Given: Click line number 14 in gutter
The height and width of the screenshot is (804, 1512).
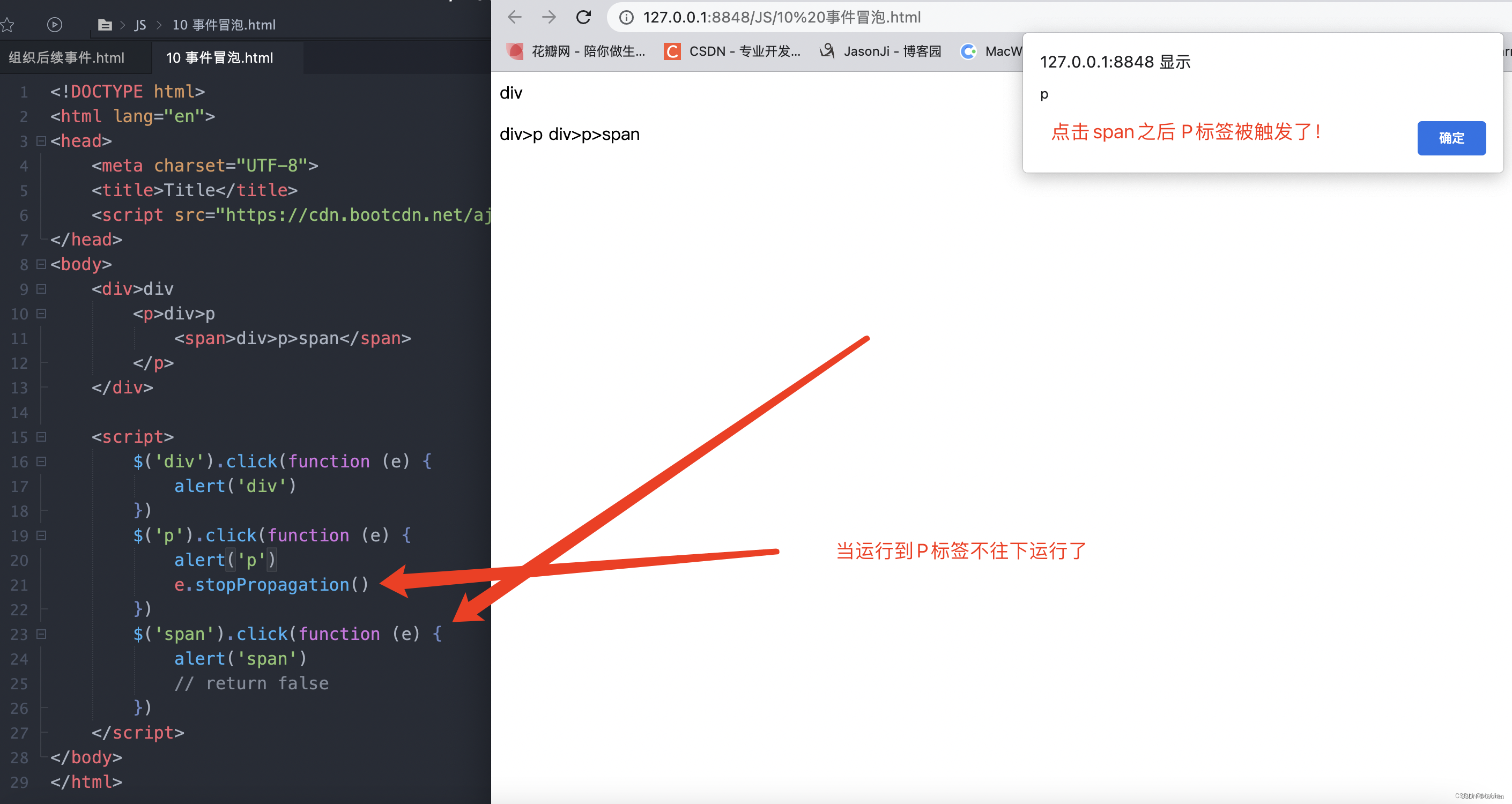Looking at the screenshot, I should [x=19, y=413].
